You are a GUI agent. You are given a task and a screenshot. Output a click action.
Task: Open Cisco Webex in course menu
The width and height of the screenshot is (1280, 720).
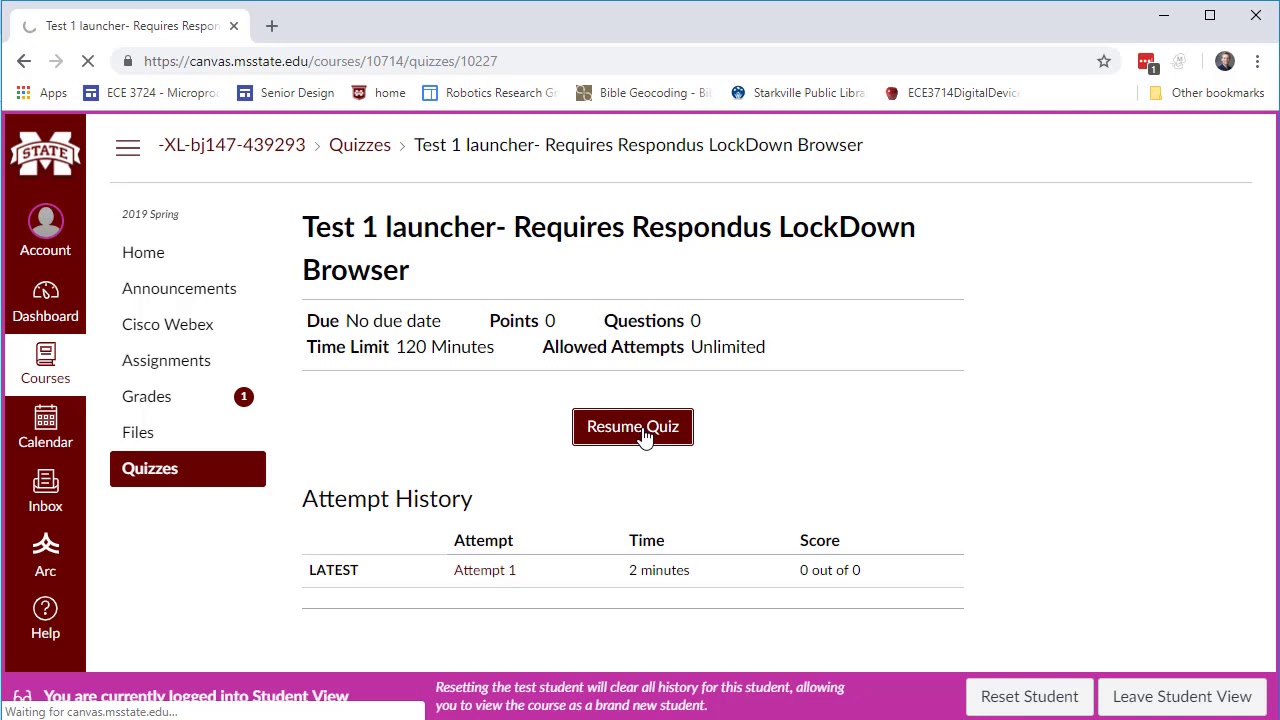(x=167, y=324)
